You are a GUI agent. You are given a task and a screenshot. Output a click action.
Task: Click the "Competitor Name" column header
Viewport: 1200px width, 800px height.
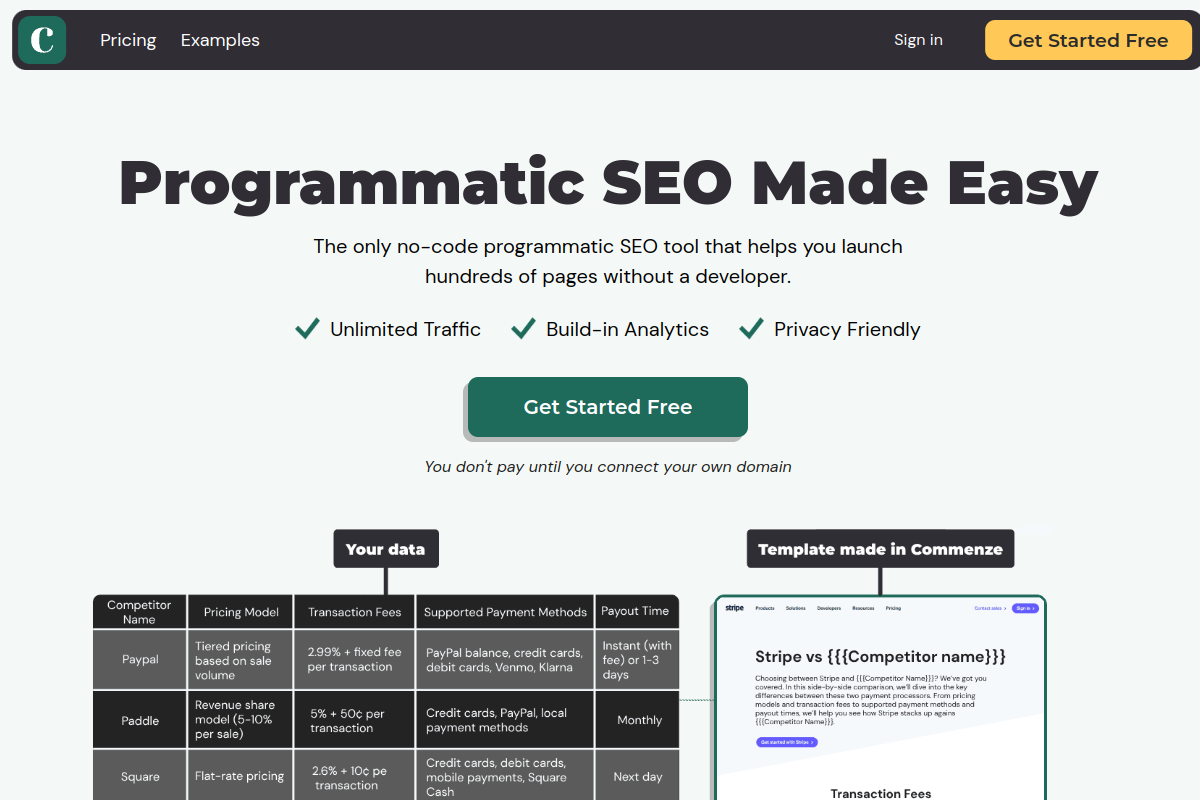pyautogui.click(x=139, y=612)
